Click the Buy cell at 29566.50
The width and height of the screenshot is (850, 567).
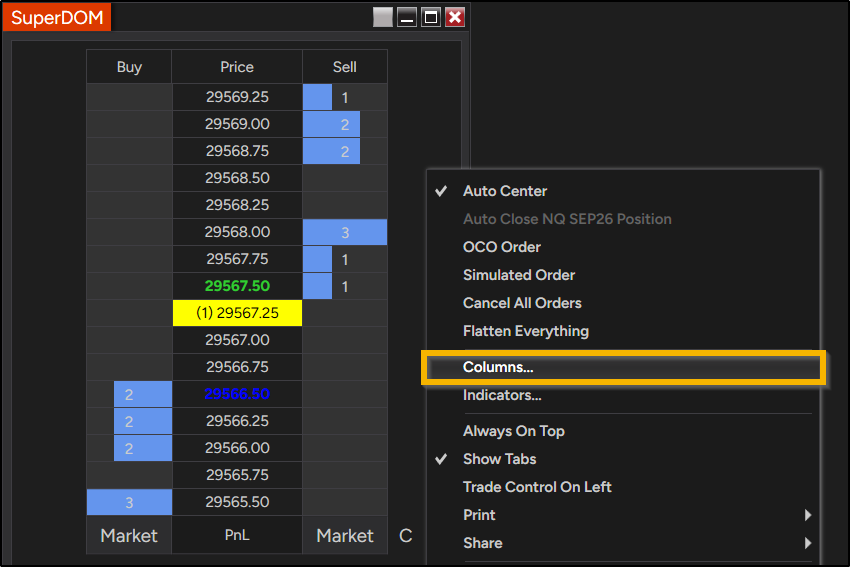pos(129,394)
